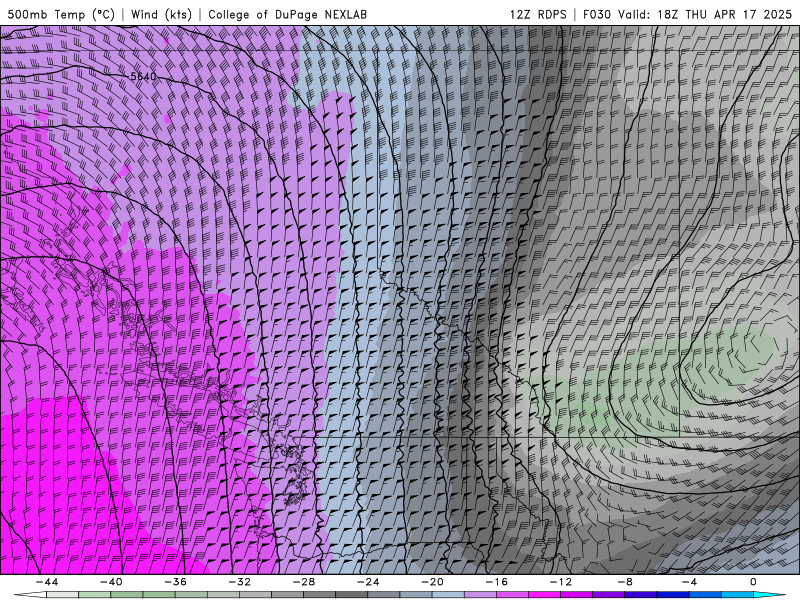The image size is (800, 600).
Task: Click the "Wind (kts)" header label
Action: pos(161,14)
